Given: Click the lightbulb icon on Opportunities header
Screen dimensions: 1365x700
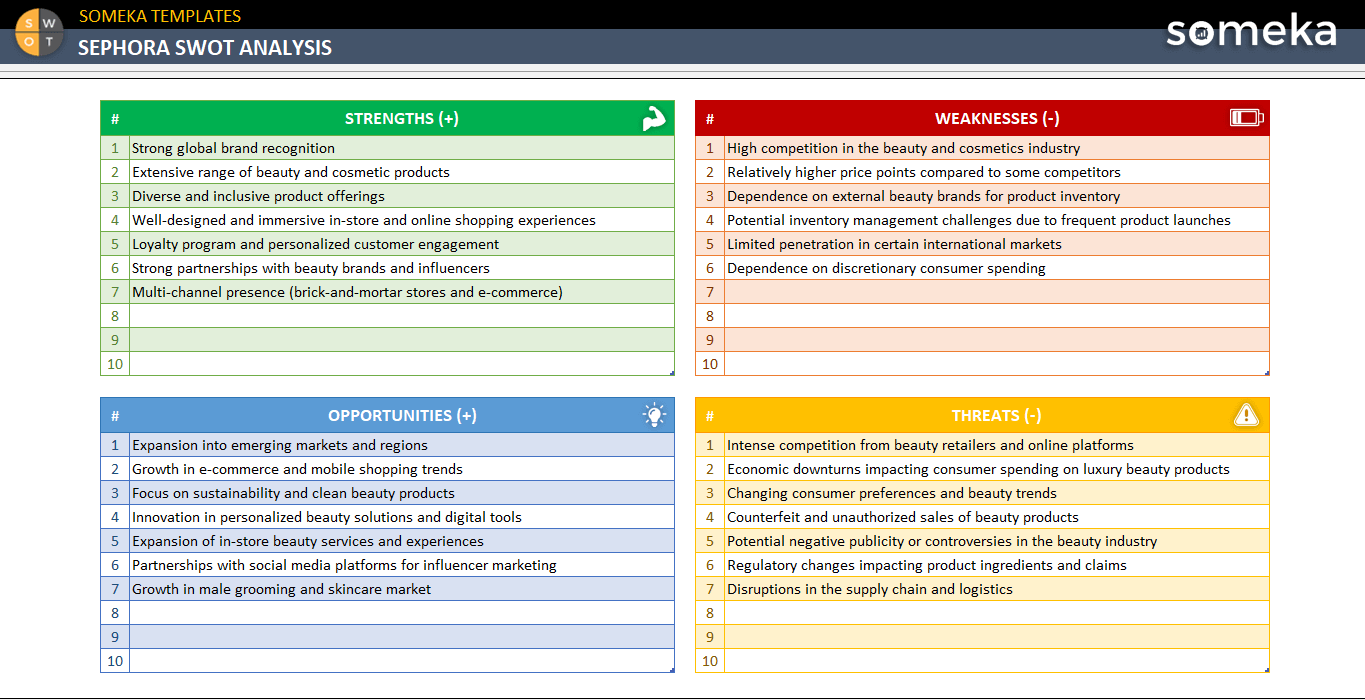Looking at the screenshot, I should (654, 415).
